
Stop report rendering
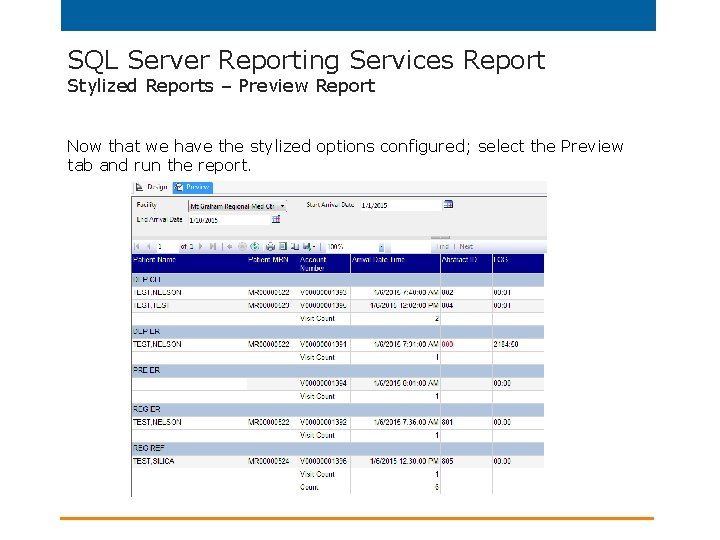point(242,247)
